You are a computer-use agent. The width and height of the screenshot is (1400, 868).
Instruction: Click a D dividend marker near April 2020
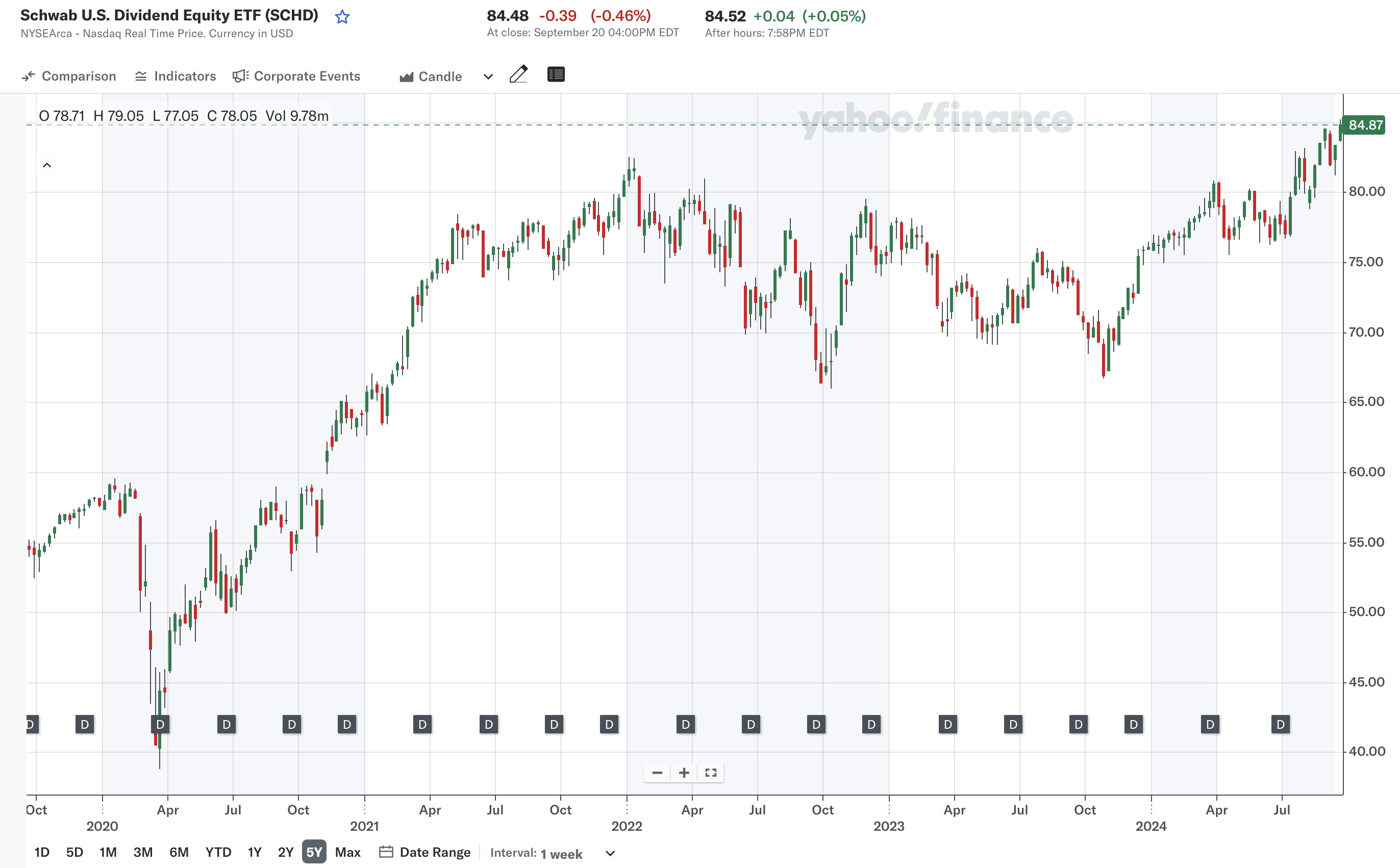point(159,724)
